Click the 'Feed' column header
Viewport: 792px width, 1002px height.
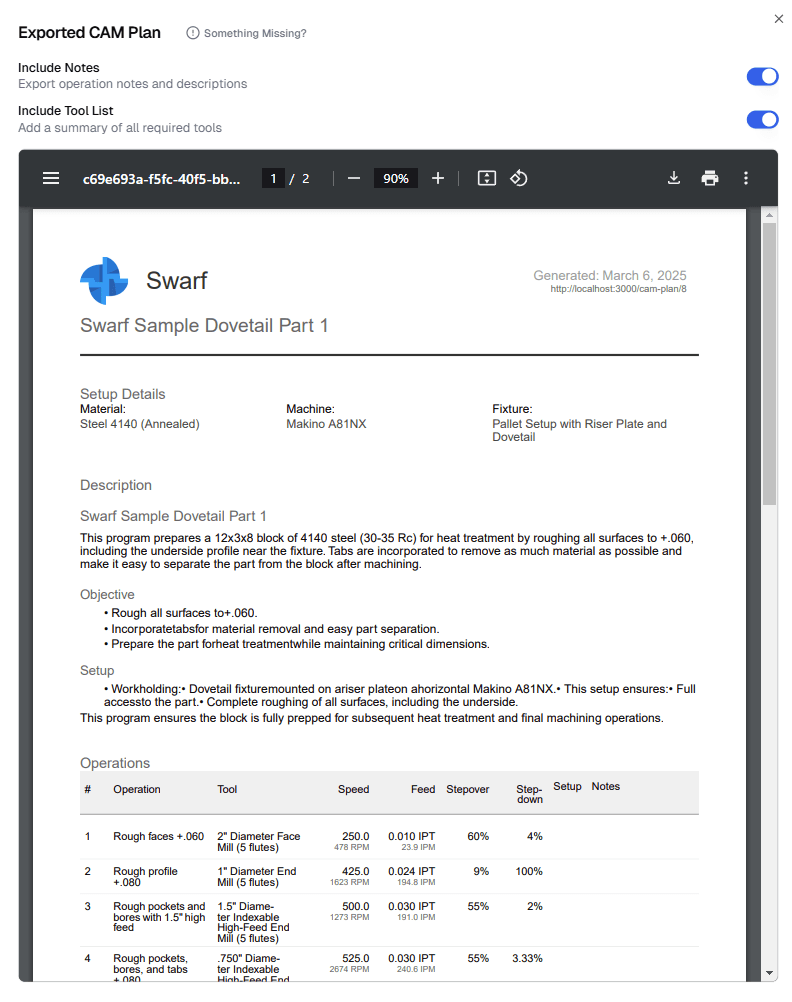pos(423,789)
